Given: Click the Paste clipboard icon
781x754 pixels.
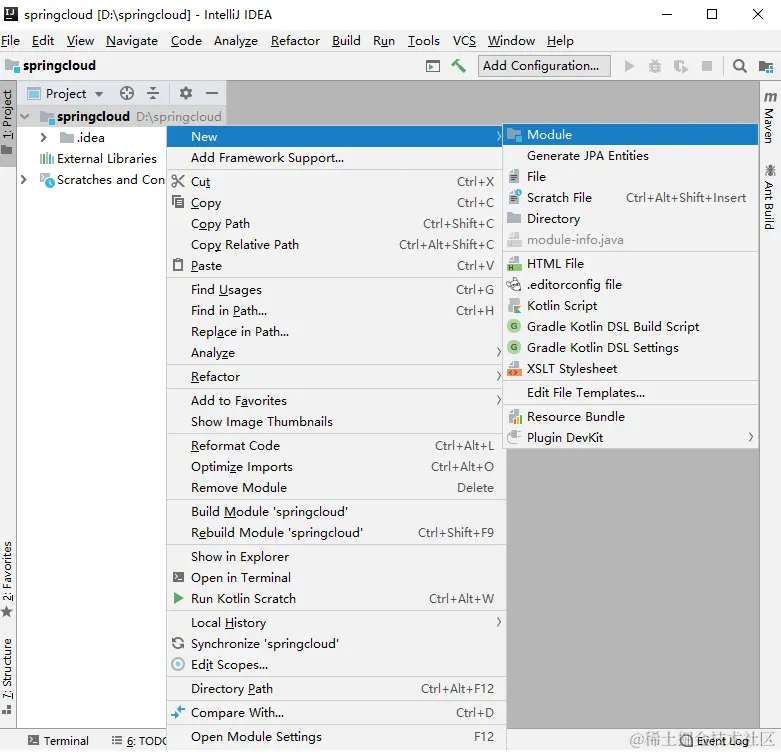Looking at the screenshot, I should coord(178,264).
